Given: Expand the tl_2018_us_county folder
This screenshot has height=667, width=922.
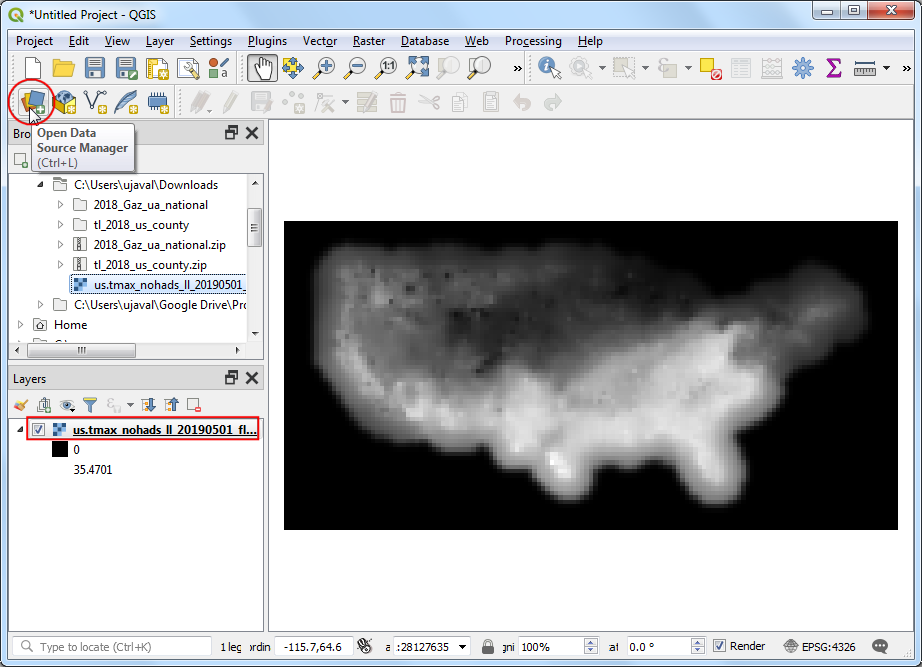Looking at the screenshot, I should [x=60, y=225].
